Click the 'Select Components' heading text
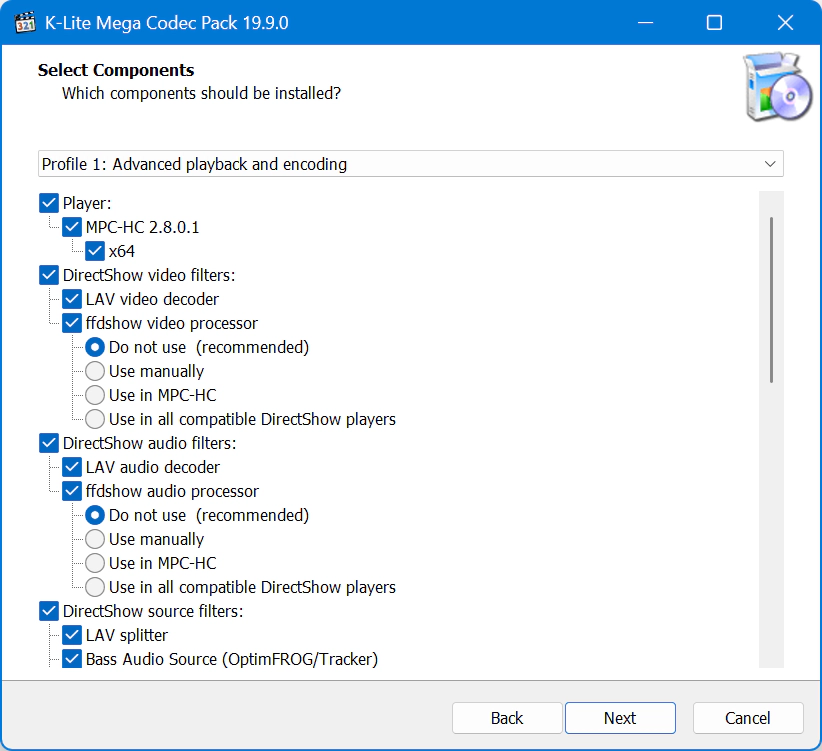Image resolution: width=822 pixels, height=751 pixels. 116,70
